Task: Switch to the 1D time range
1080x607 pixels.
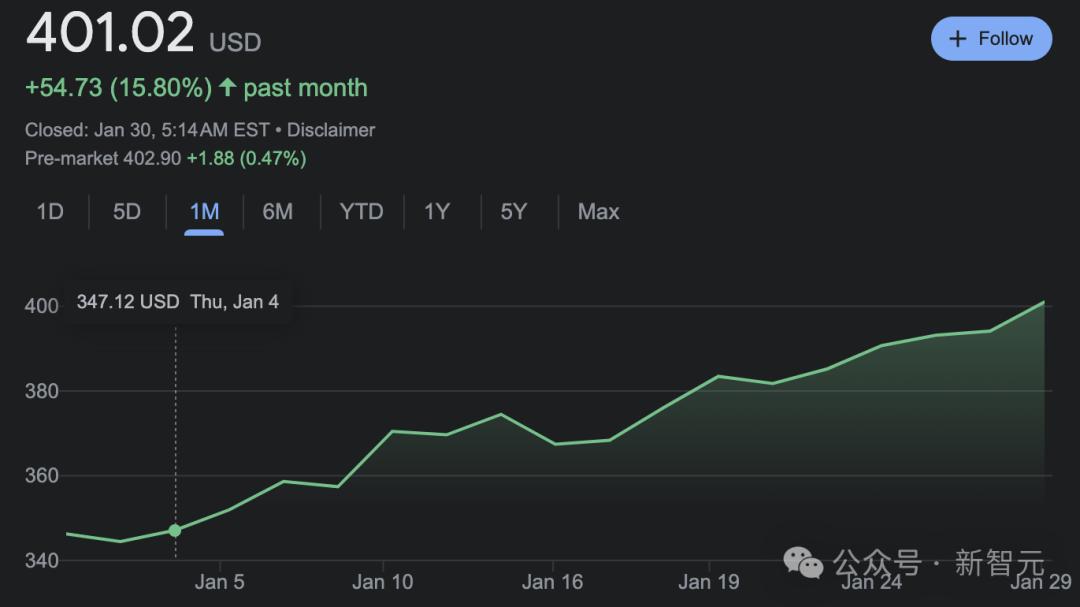Action: pos(50,212)
